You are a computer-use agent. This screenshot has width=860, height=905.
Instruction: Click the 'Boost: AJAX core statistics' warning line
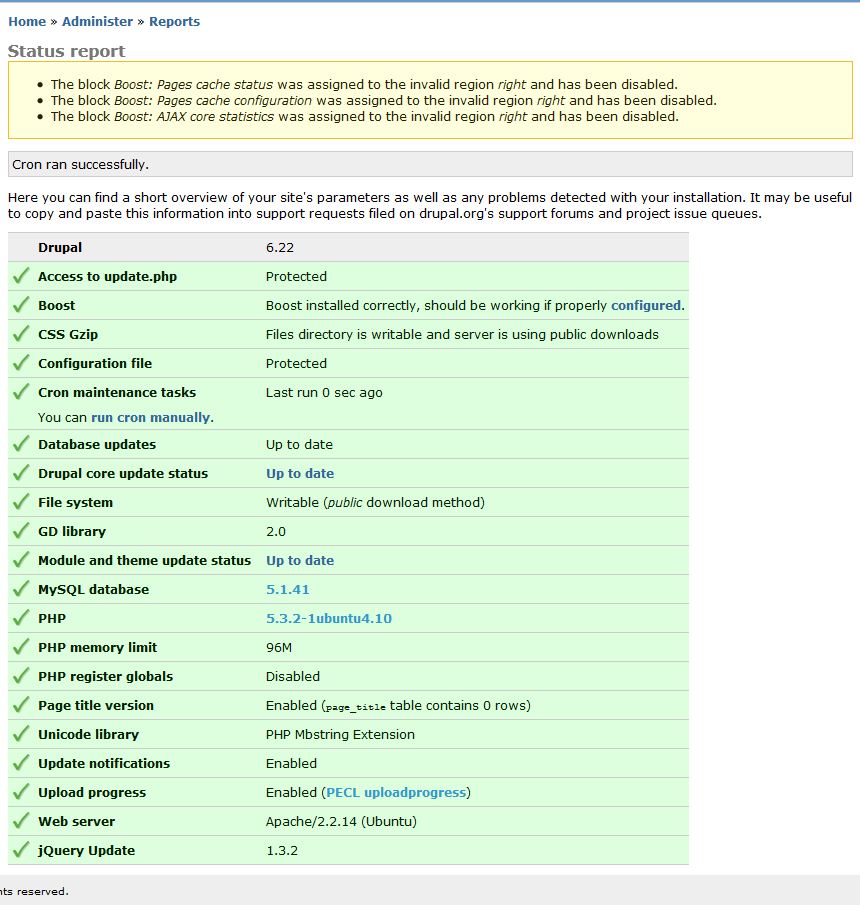pyautogui.click(x=365, y=117)
